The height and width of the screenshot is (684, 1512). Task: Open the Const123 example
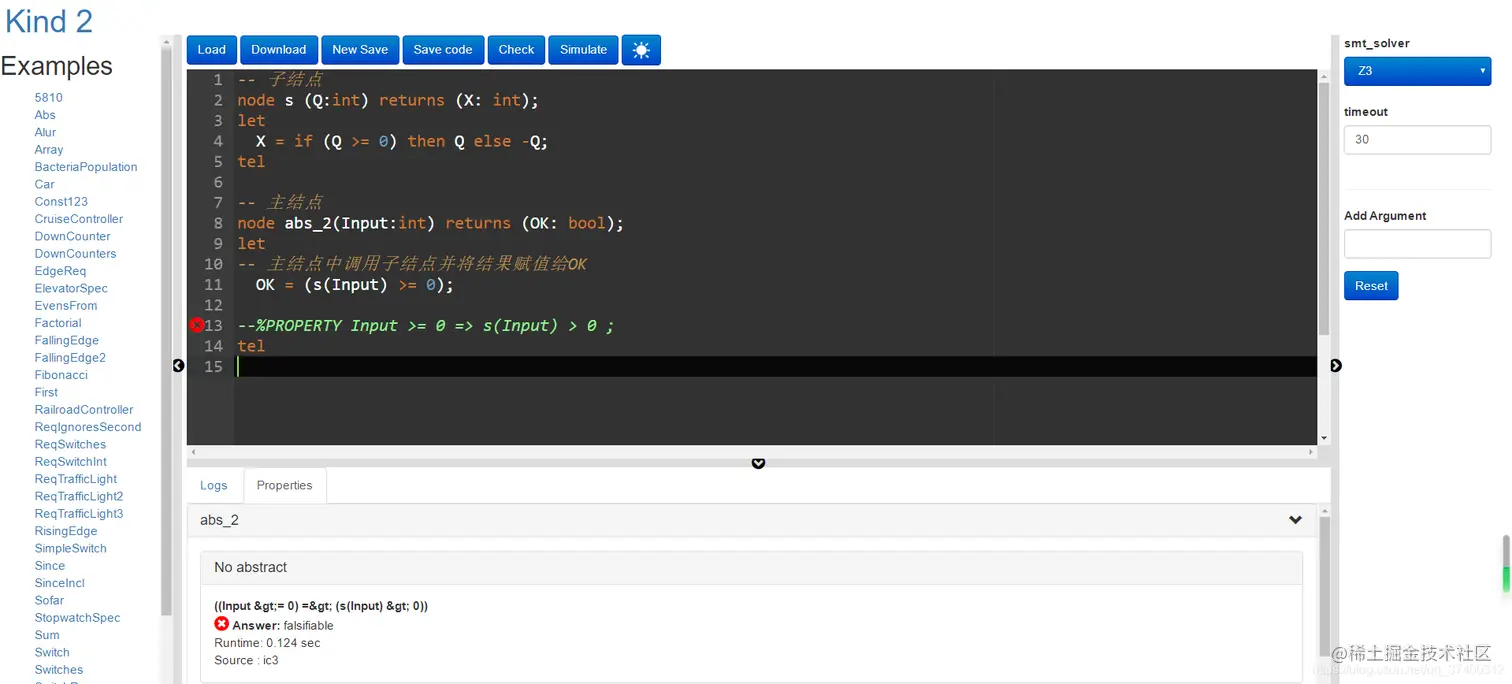click(61, 202)
